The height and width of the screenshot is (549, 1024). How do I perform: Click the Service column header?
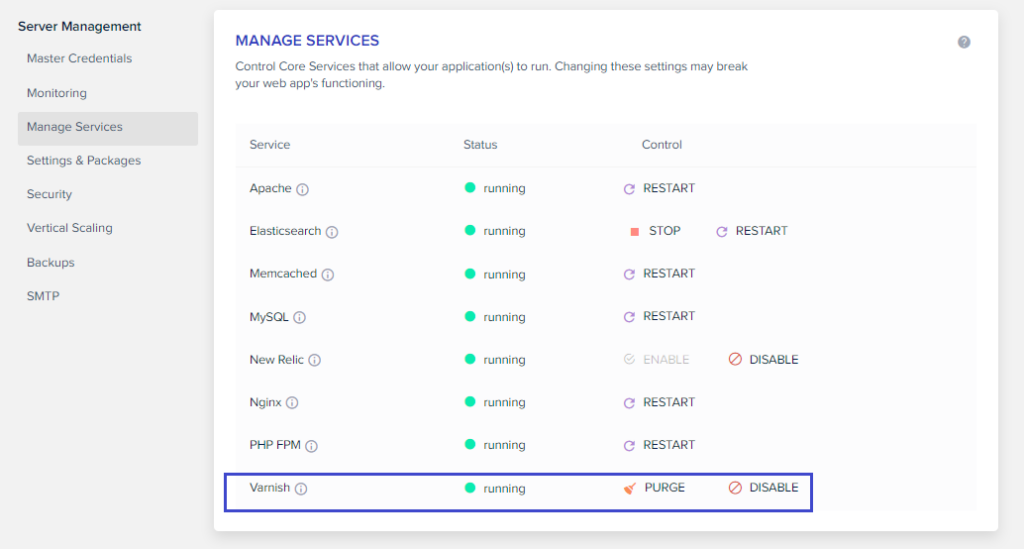point(270,145)
